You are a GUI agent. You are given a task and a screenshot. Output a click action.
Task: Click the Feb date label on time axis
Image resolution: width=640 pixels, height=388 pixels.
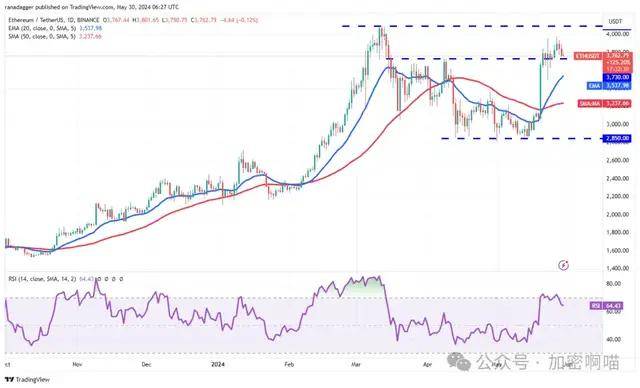coord(289,364)
